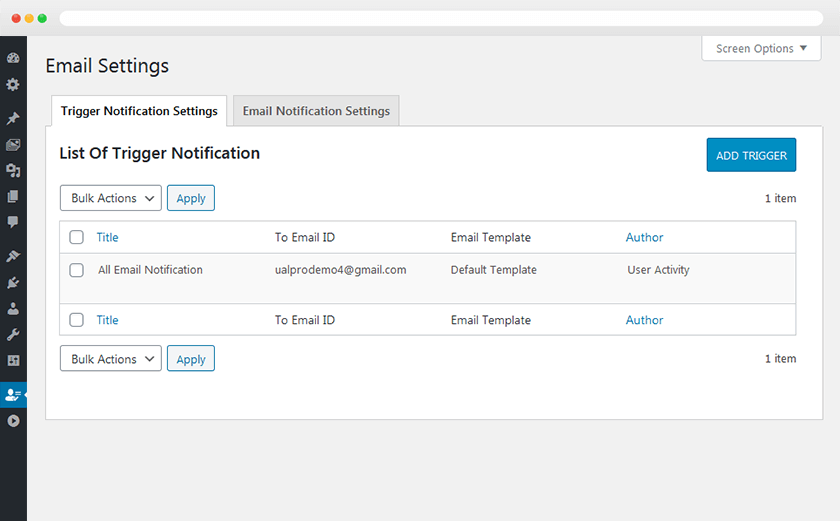Expand the Screen Options panel
This screenshot has width=840, height=521.
761,49
